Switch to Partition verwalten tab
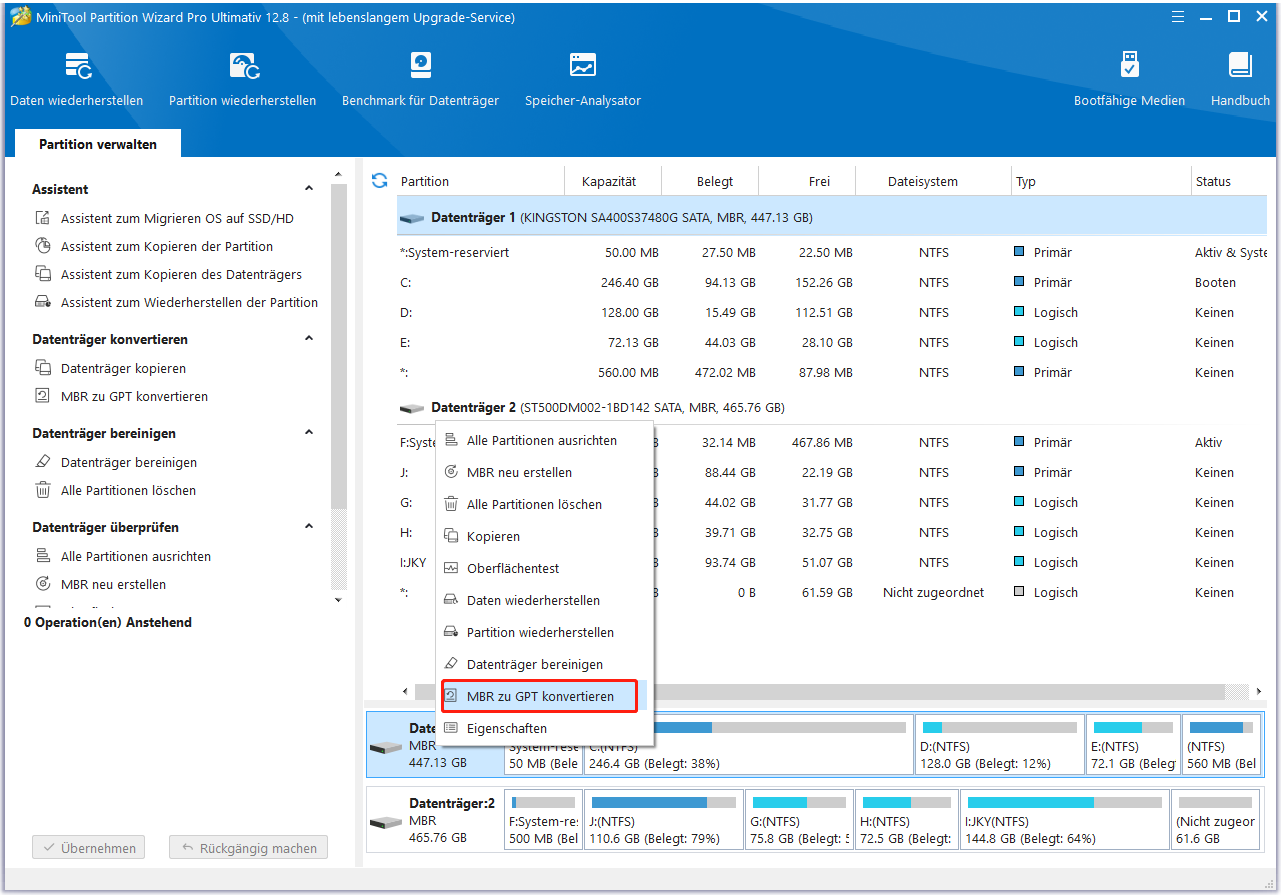 pyautogui.click(x=98, y=144)
